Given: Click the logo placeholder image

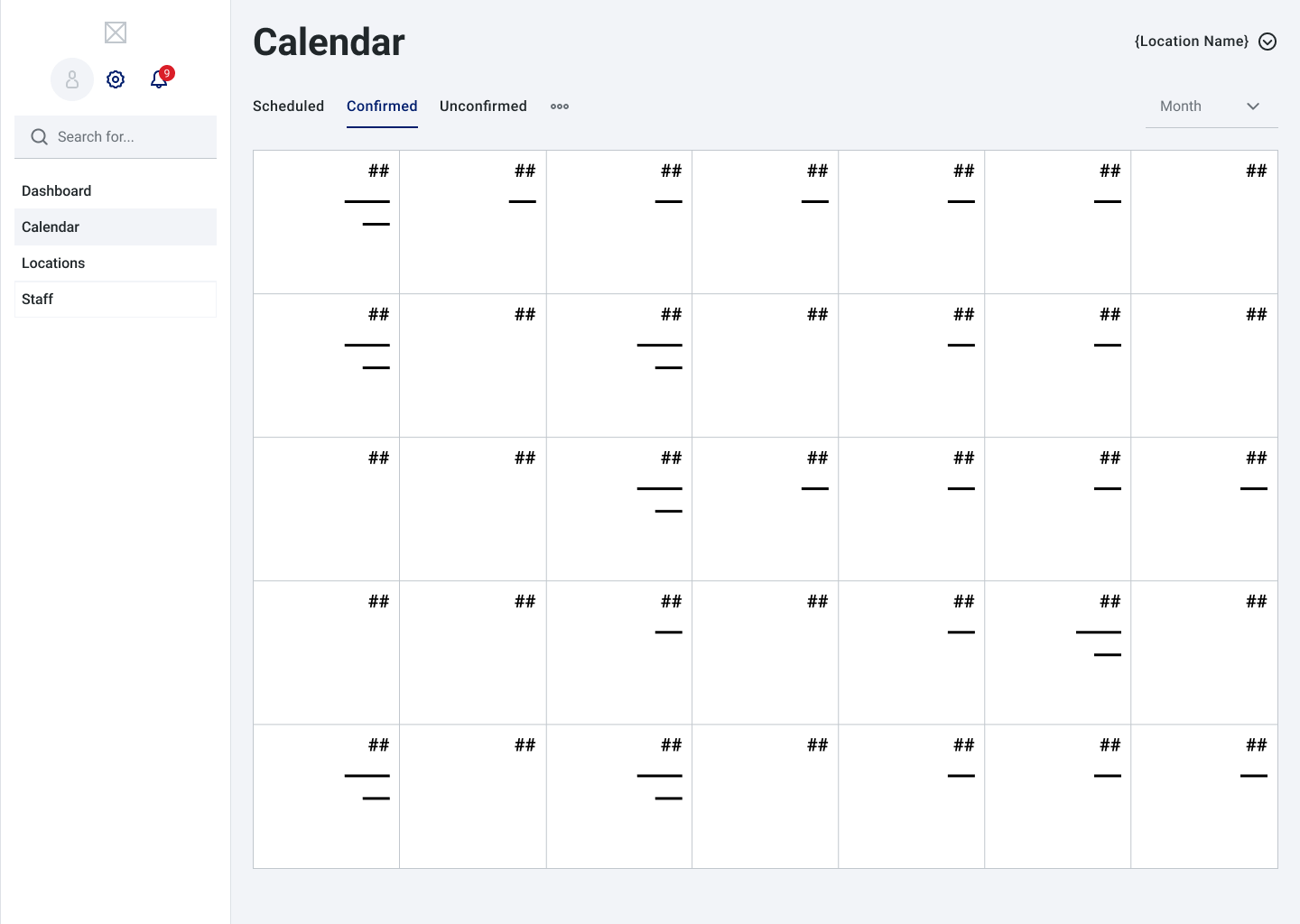Looking at the screenshot, I should (x=116, y=33).
